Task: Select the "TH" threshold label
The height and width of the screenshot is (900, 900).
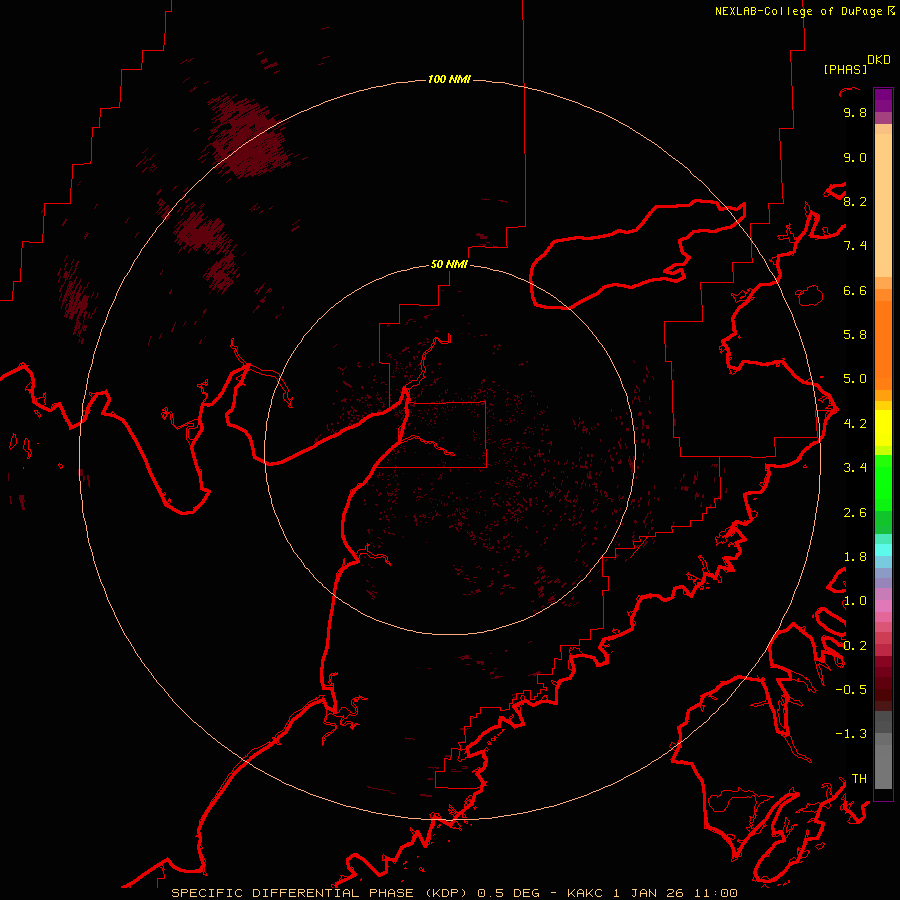Action: [859, 779]
